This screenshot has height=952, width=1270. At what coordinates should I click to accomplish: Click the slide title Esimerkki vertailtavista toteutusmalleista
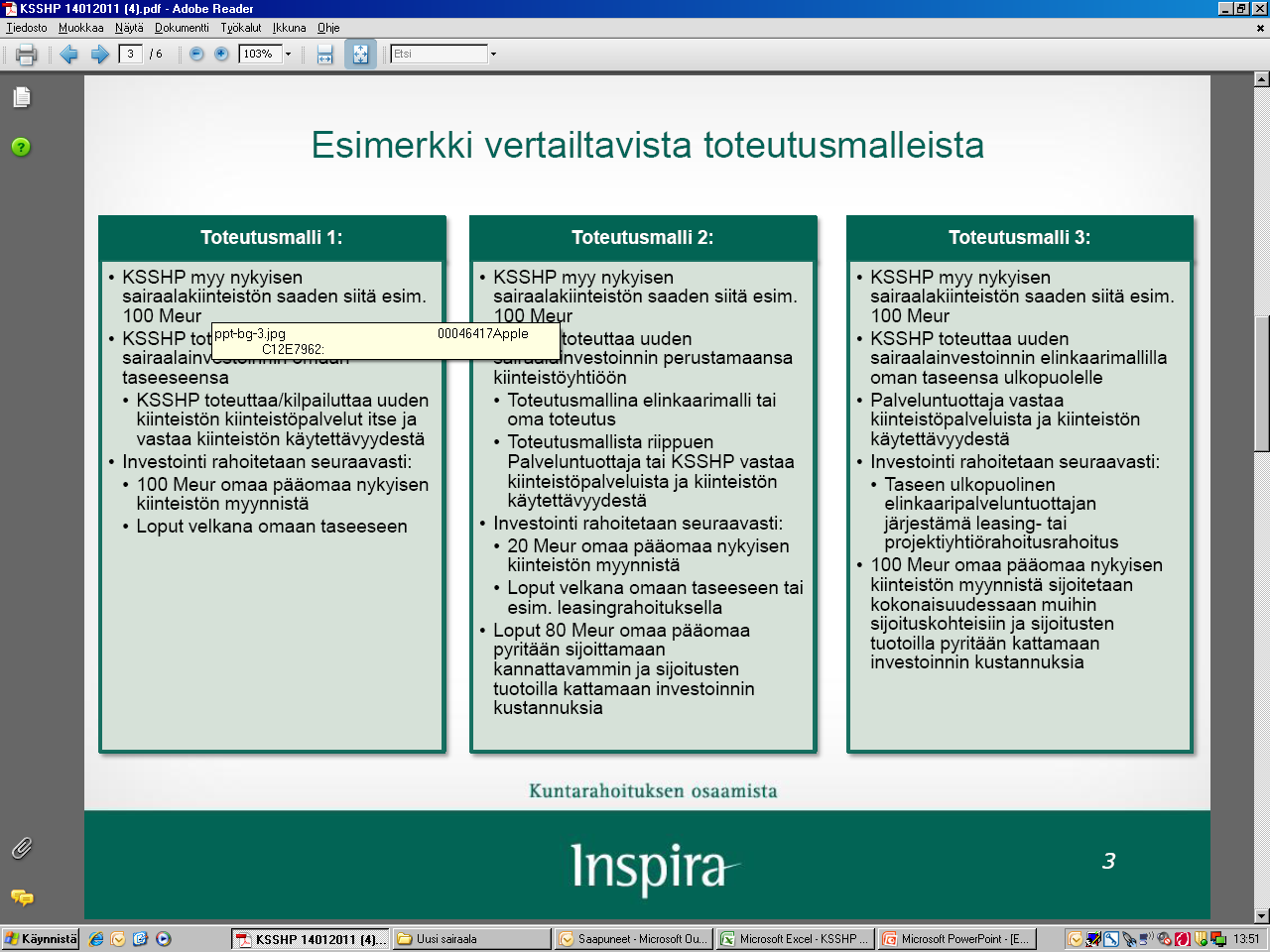648,145
